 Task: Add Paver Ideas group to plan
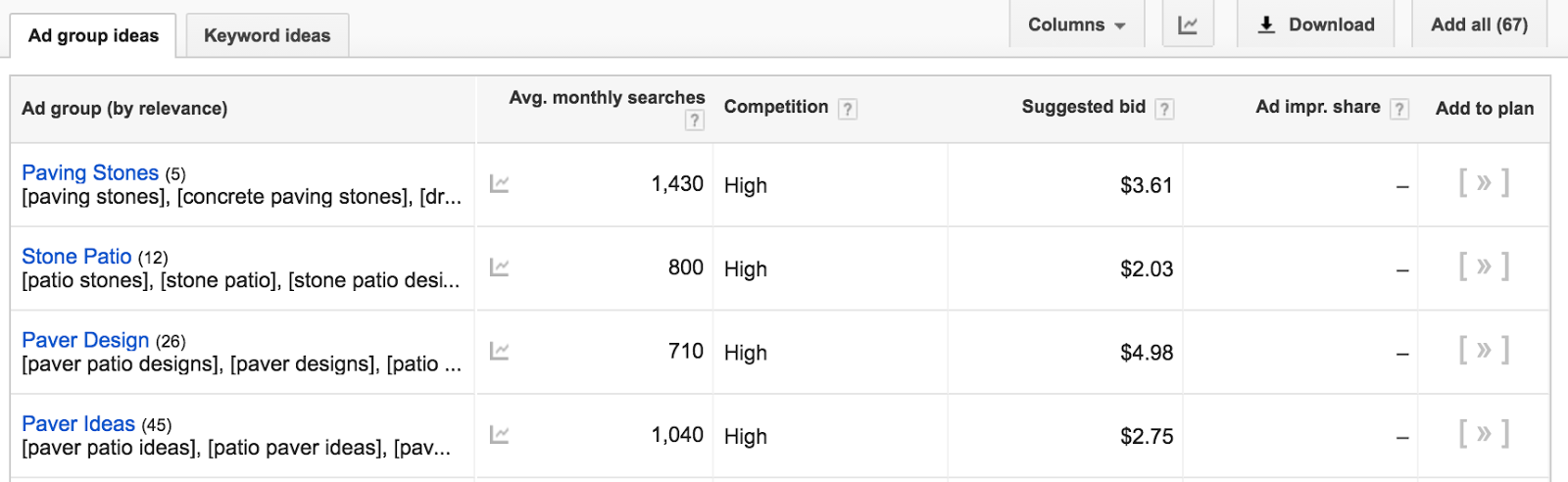[x=1484, y=434]
